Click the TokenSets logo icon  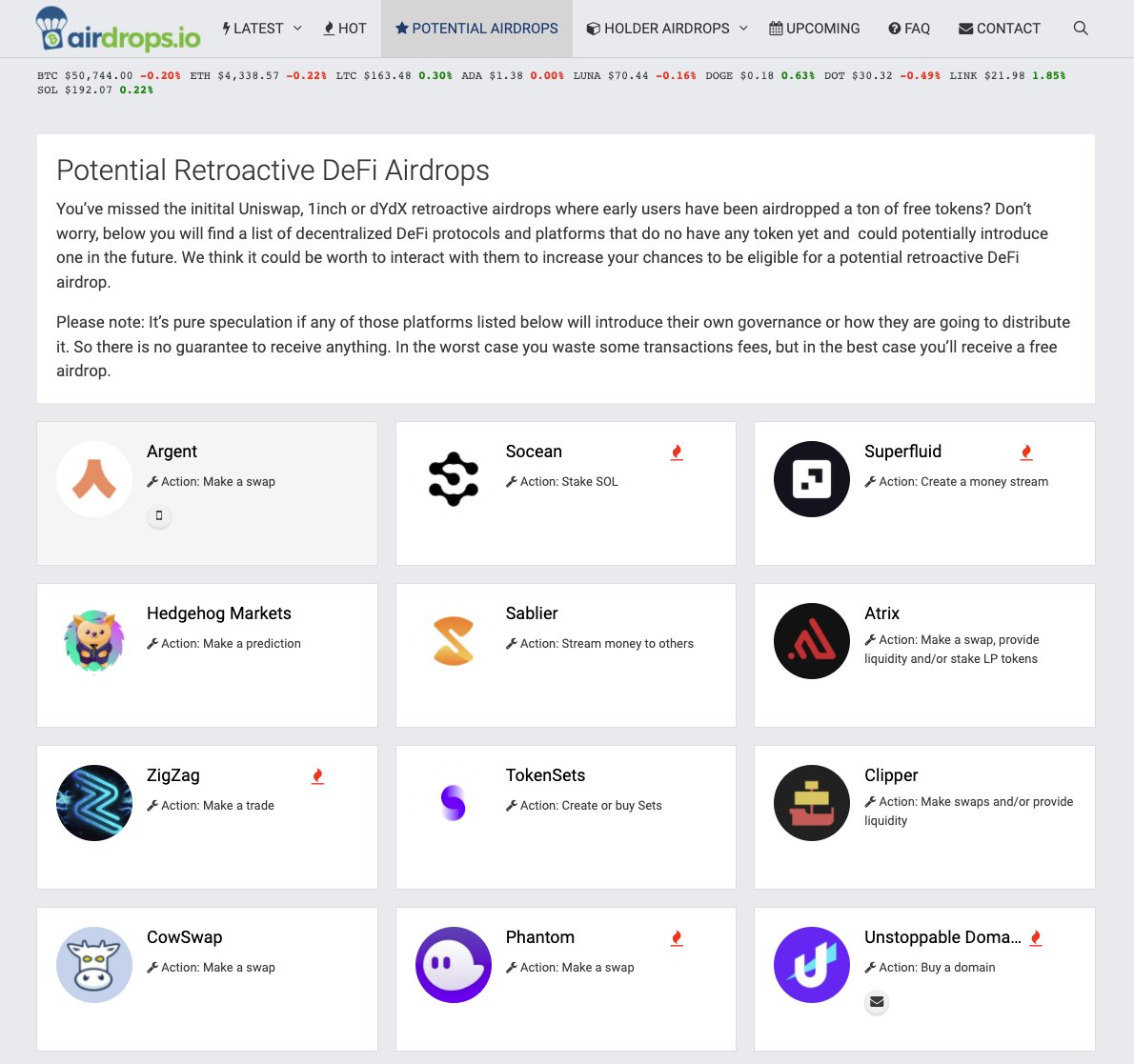click(x=454, y=802)
